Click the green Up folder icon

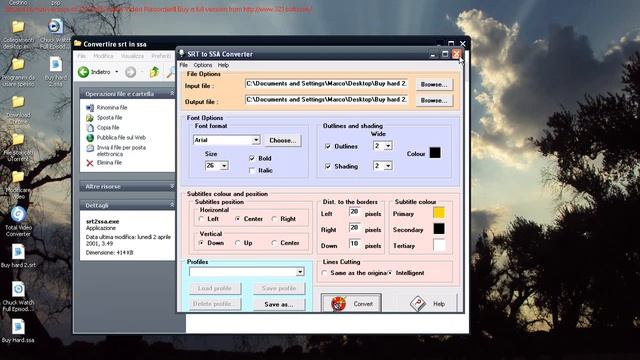[154, 72]
